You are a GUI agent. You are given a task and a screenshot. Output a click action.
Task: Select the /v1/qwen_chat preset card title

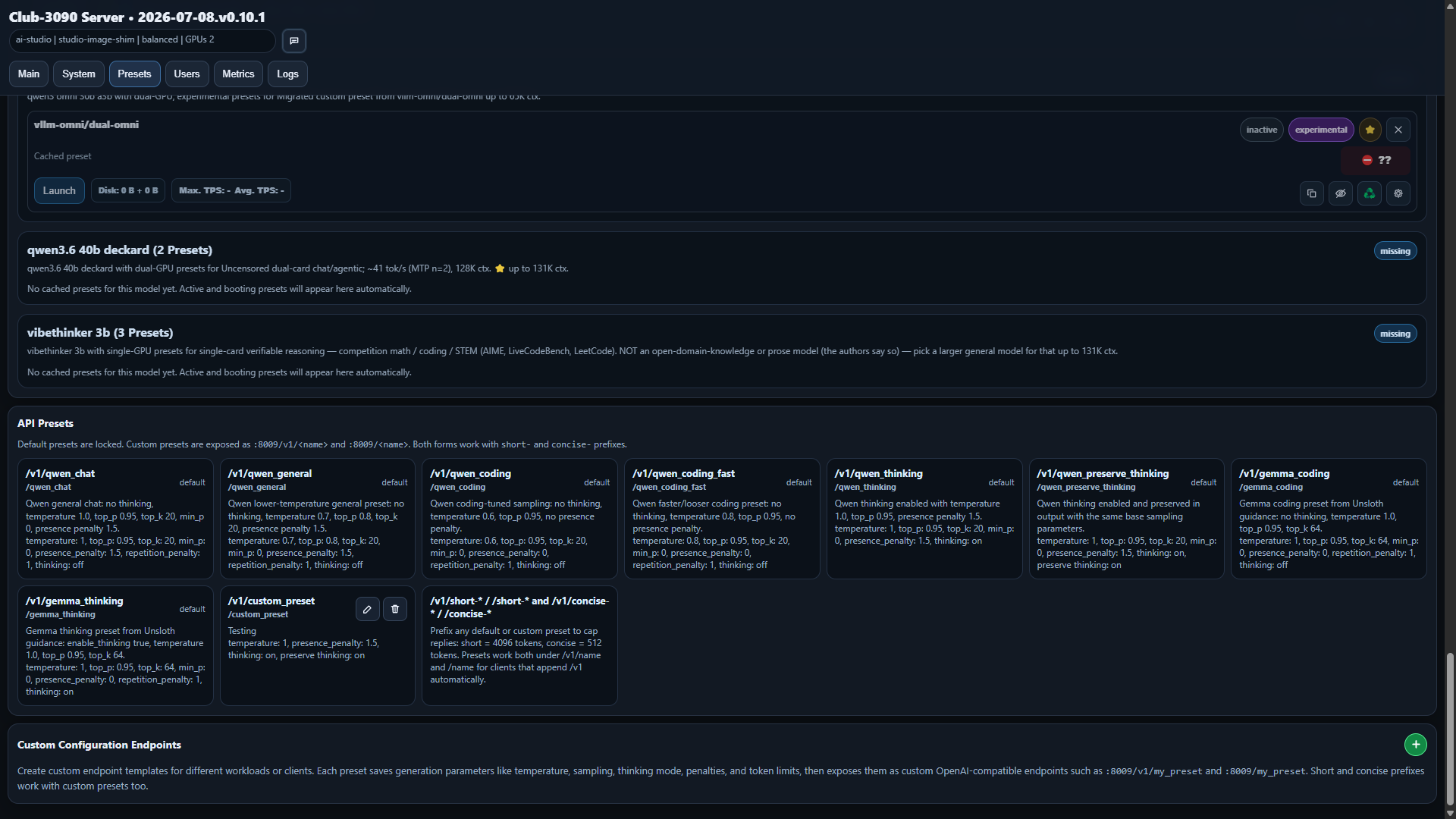(60, 473)
